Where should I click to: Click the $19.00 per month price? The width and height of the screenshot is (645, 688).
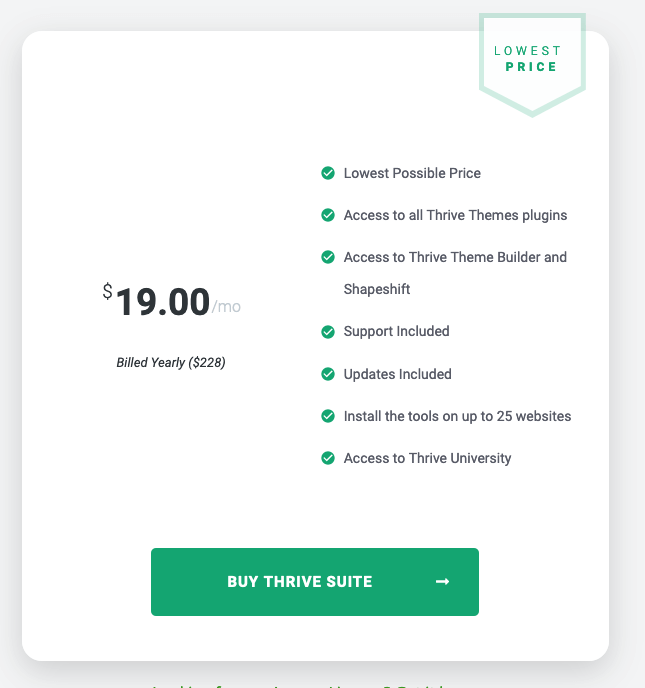click(x=172, y=301)
